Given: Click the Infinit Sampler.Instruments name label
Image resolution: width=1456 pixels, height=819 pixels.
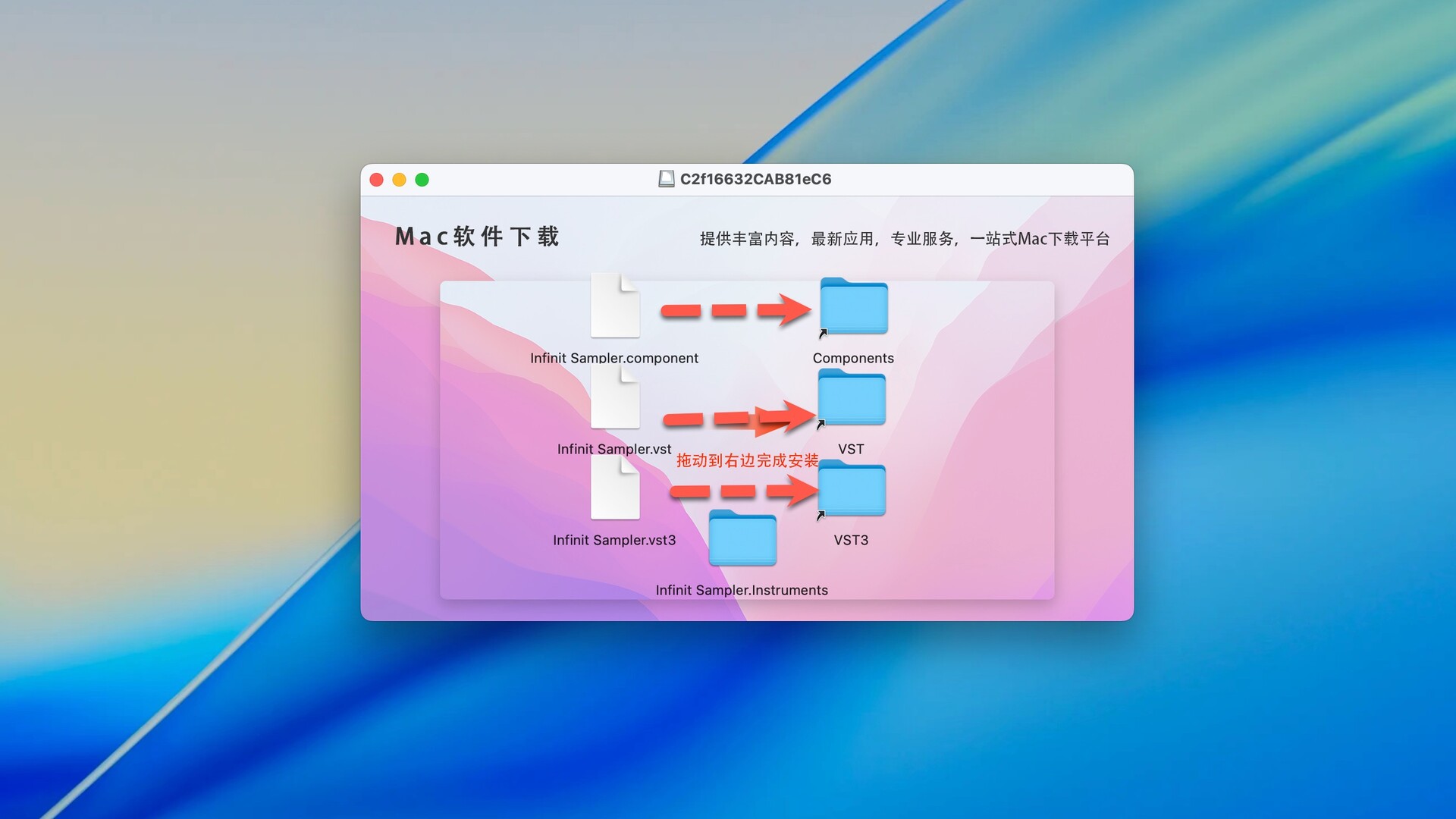Looking at the screenshot, I should pyautogui.click(x=741, y=590).
